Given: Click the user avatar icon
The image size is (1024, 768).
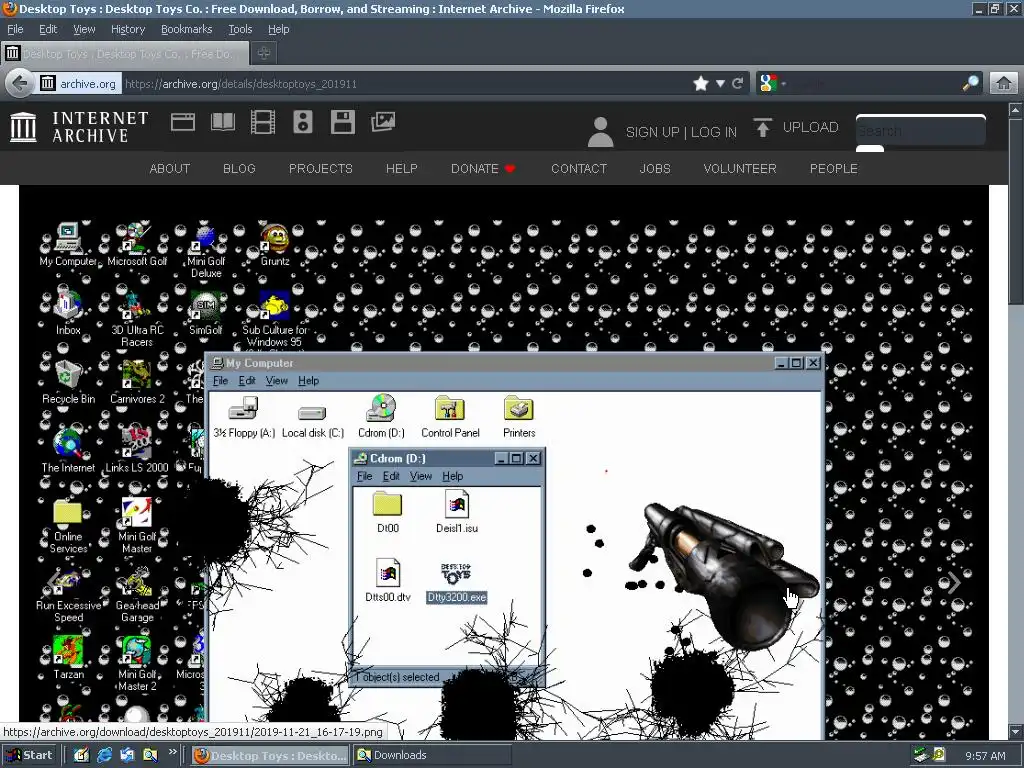Looking at the screenshot, I should click(600, 132).
